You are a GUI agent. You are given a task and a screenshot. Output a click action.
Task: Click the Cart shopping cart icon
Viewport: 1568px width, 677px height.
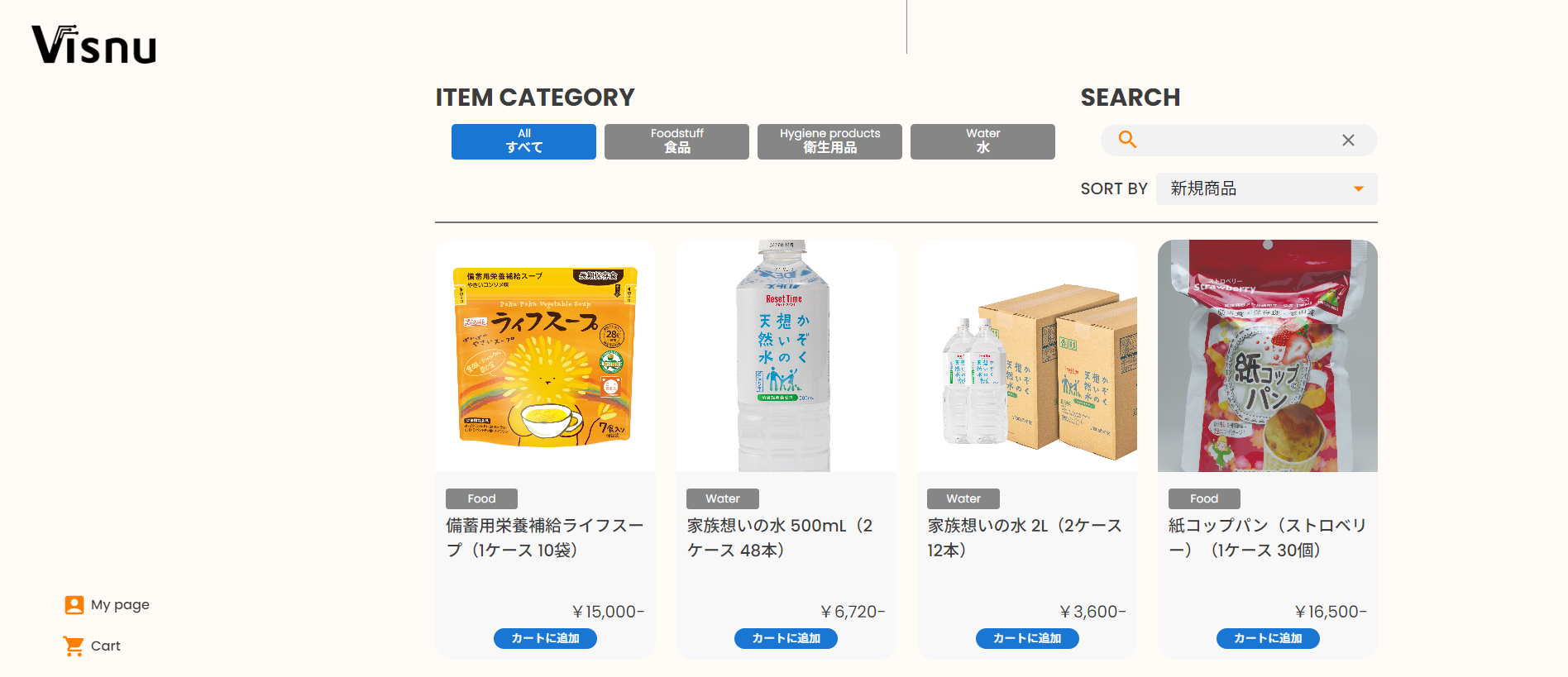[x=74, y=646]
